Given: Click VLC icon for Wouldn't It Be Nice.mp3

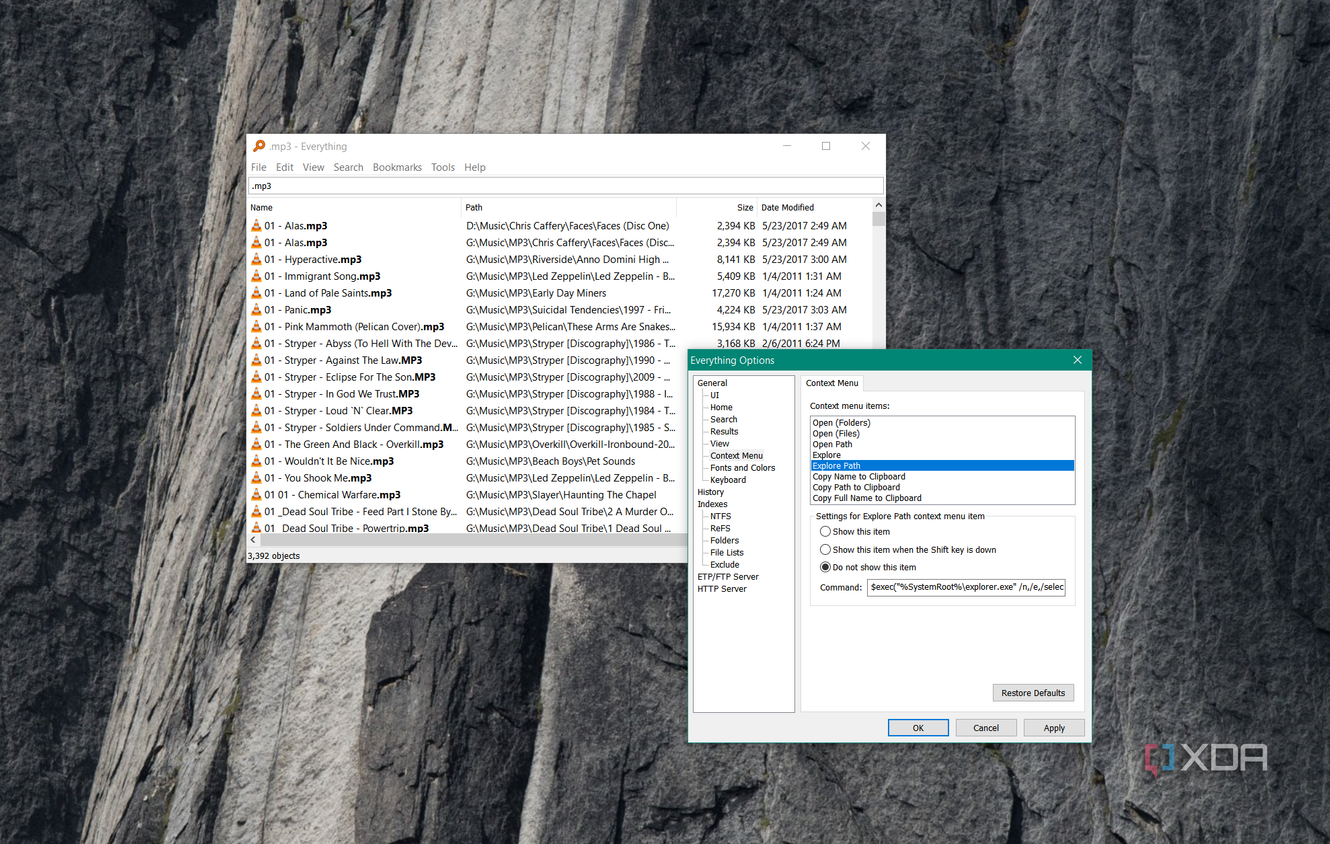Looking at the screenshot, I should (x=256, y=461).
